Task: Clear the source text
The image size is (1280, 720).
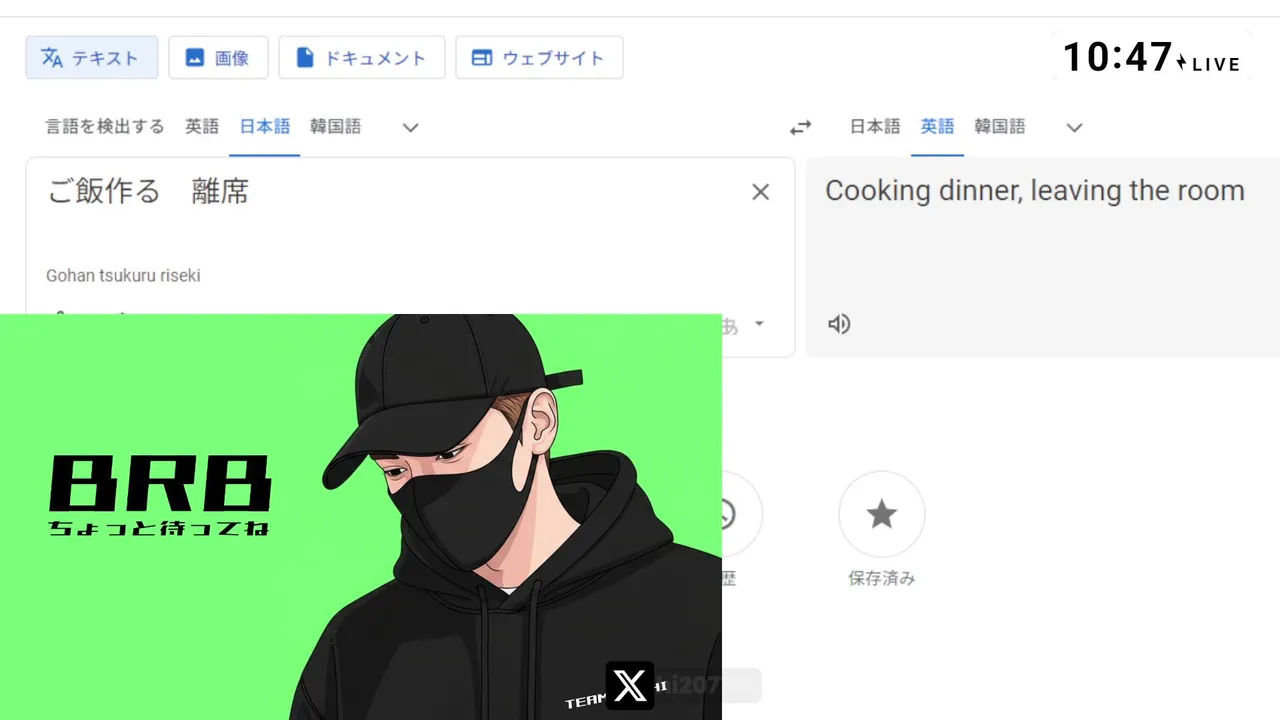Action: (x=760, y=192)
